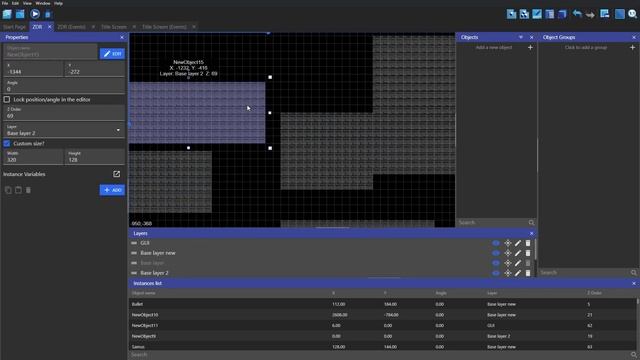Open the zoom magnifier options
The image size is (640, 360).
632,14
